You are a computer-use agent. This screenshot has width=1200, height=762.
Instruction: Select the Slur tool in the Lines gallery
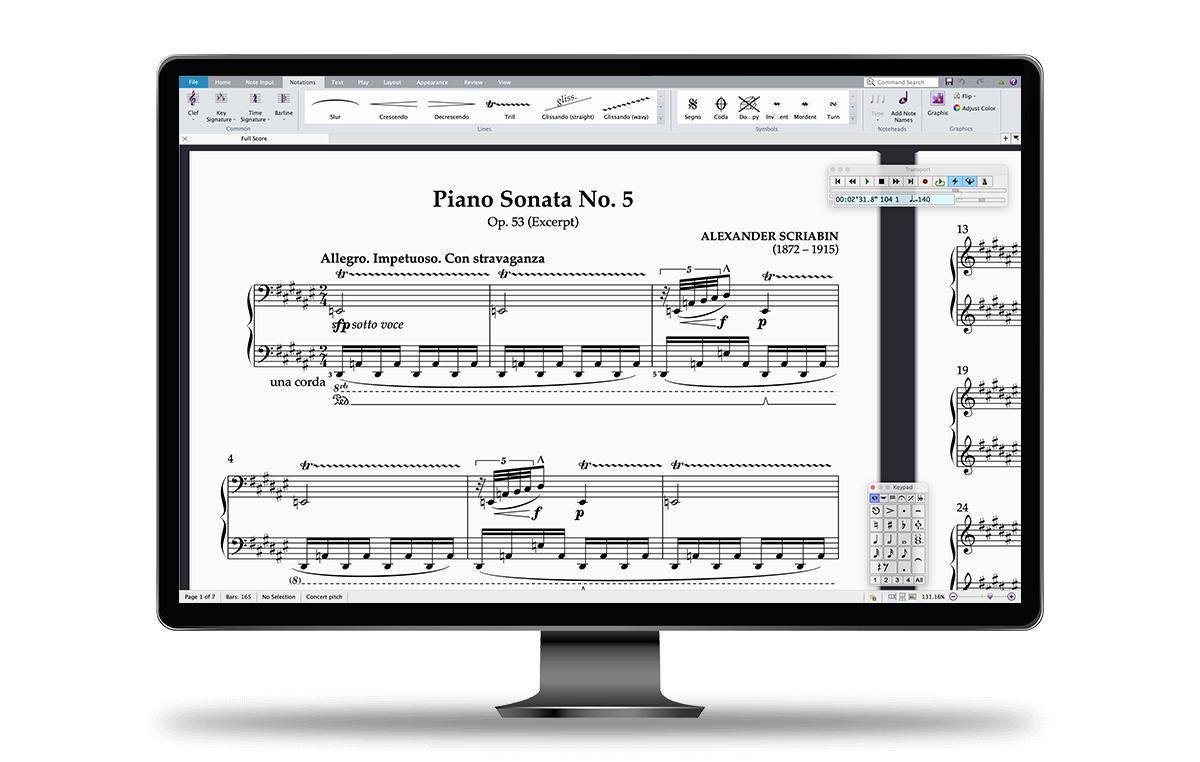334,105
